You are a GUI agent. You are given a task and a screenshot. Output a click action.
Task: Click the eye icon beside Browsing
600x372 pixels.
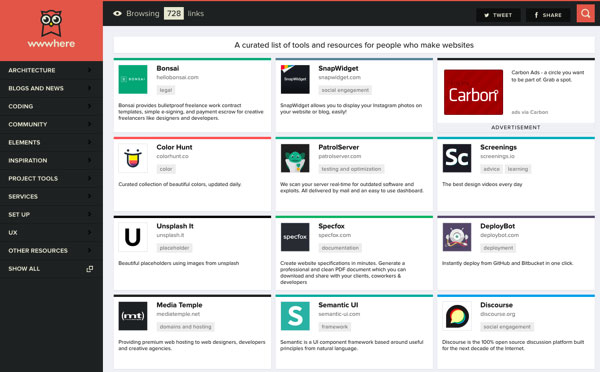117,13
